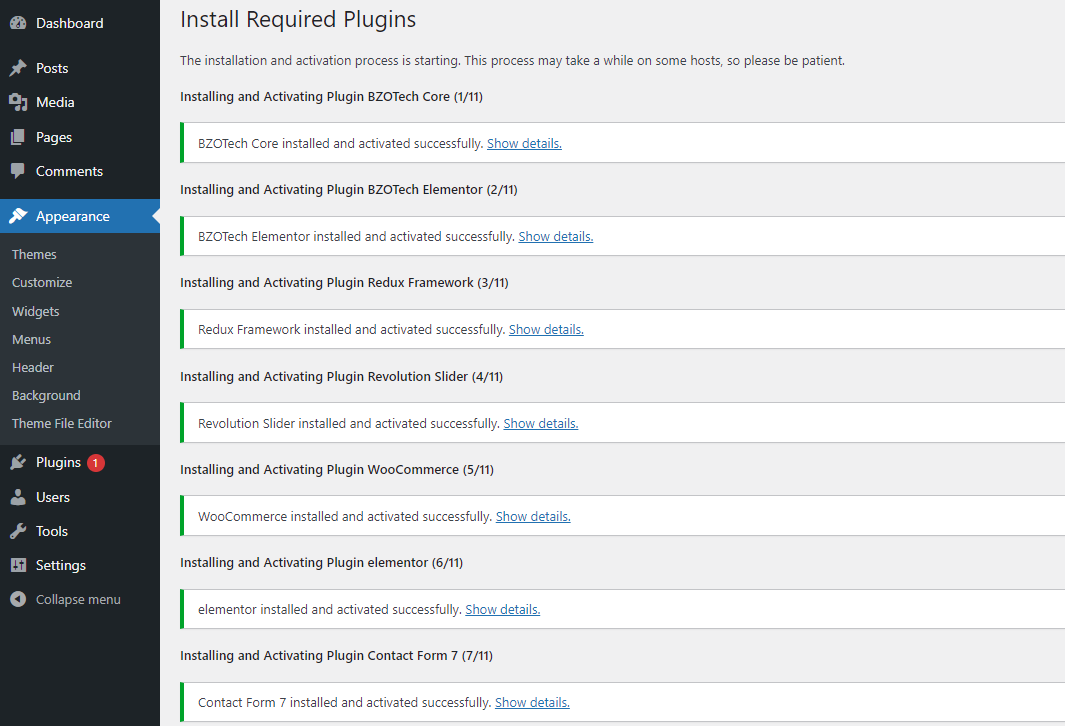Go to Widgets submenu
The width and height of the screenshot is (1065, 726).
[35, 311]
